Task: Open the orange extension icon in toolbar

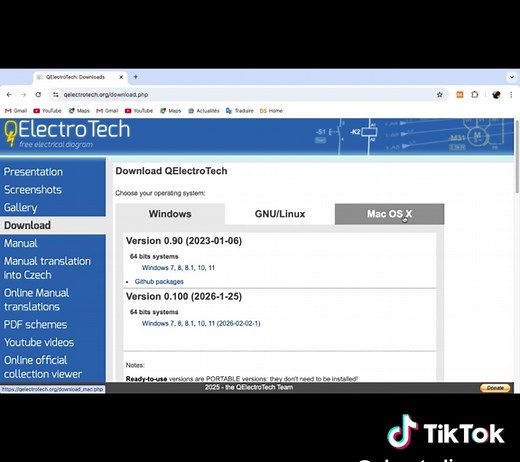Action: [x=460, y=95]
